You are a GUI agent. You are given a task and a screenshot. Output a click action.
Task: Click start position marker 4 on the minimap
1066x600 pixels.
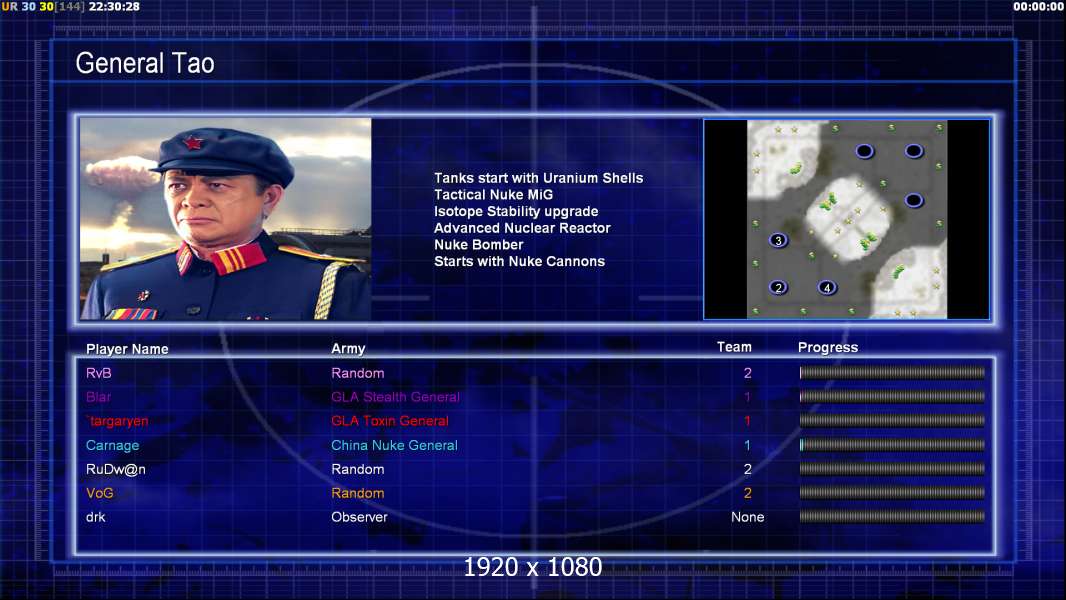tap(827, 287)
